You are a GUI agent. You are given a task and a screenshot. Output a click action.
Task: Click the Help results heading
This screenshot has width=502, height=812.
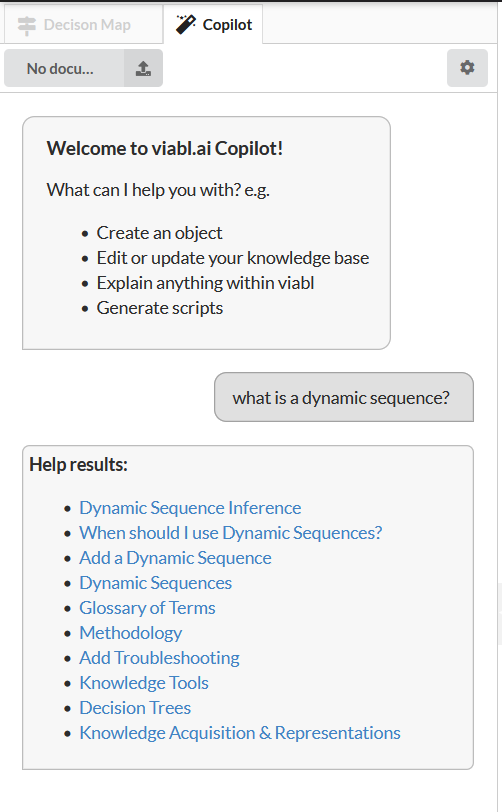(78, 465)
